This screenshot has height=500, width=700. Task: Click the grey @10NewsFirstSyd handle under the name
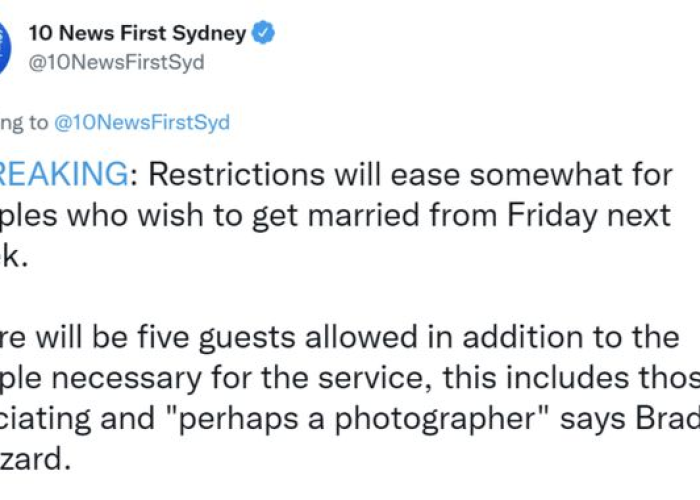coord(117,62)
